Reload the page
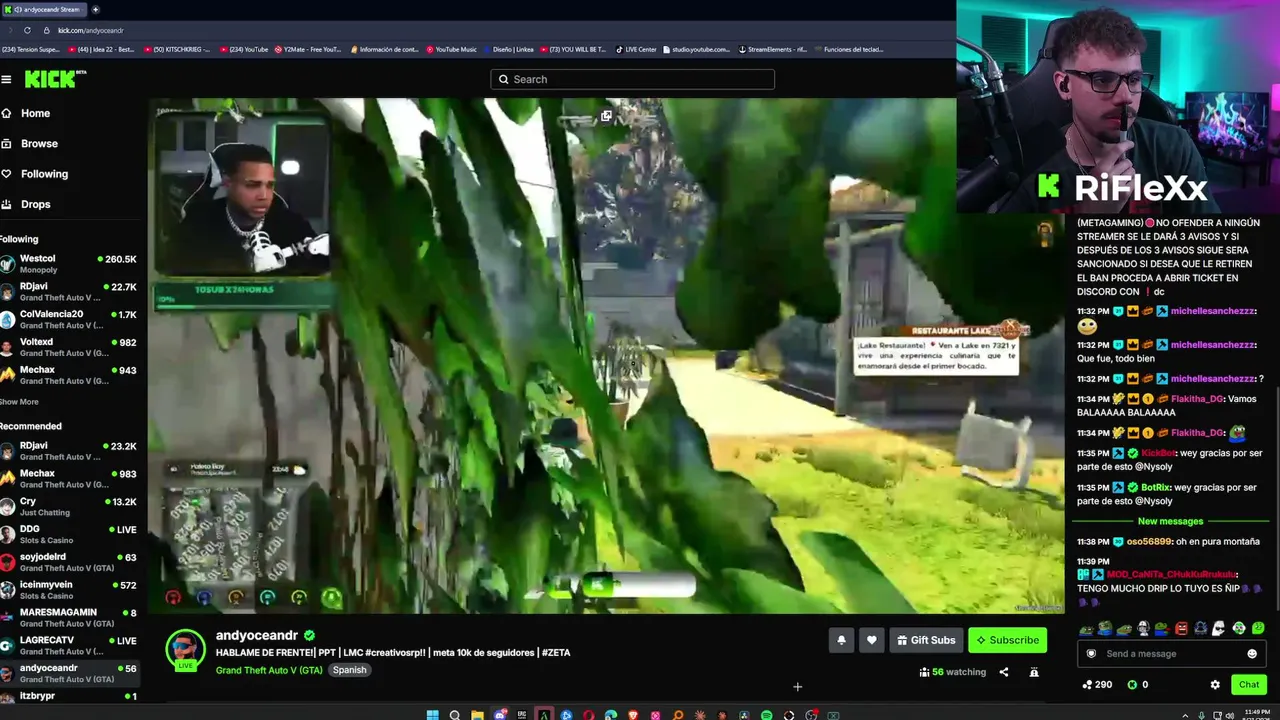 pos(27,30)
